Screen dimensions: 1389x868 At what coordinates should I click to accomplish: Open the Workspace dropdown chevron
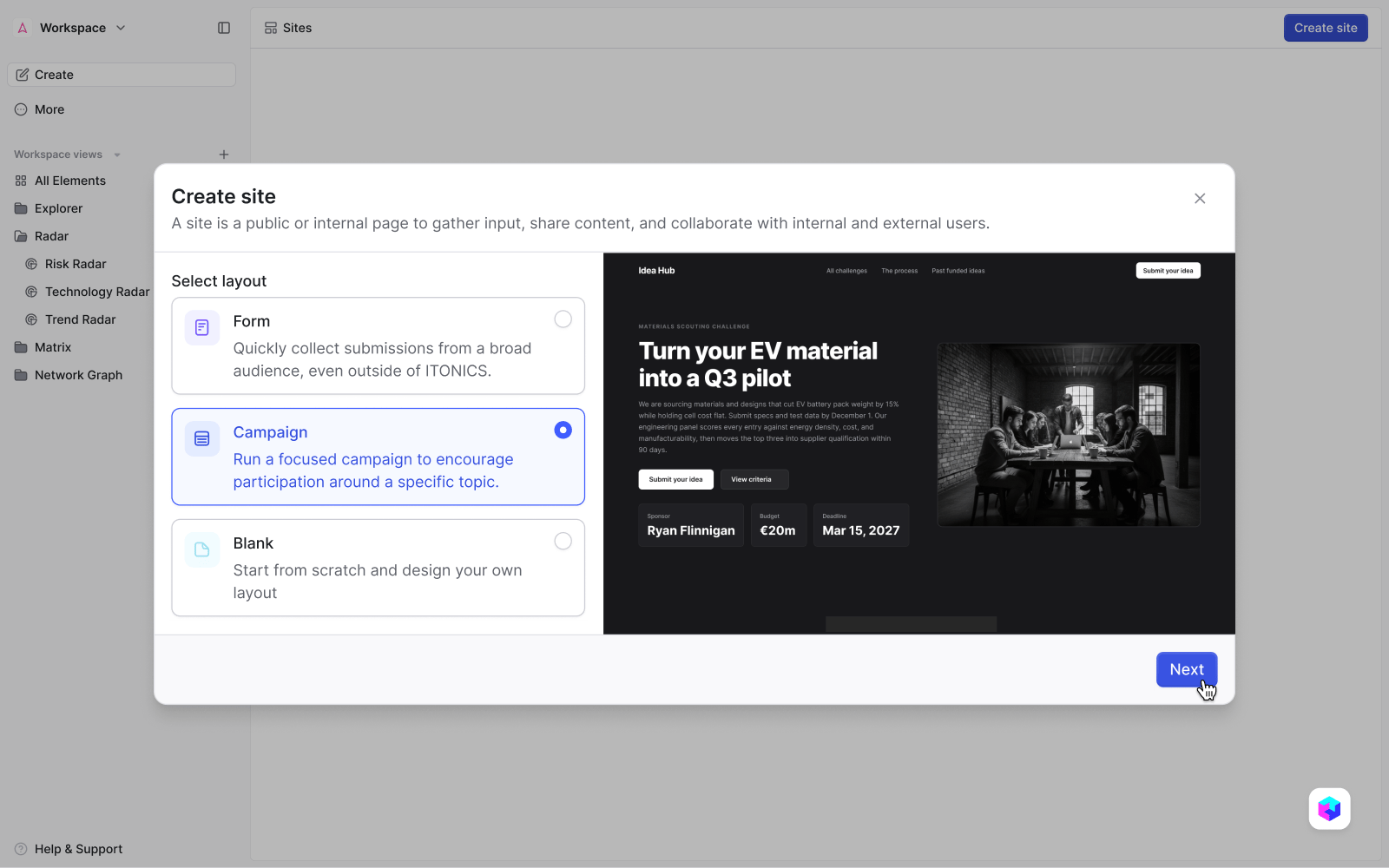pos(121,28)
